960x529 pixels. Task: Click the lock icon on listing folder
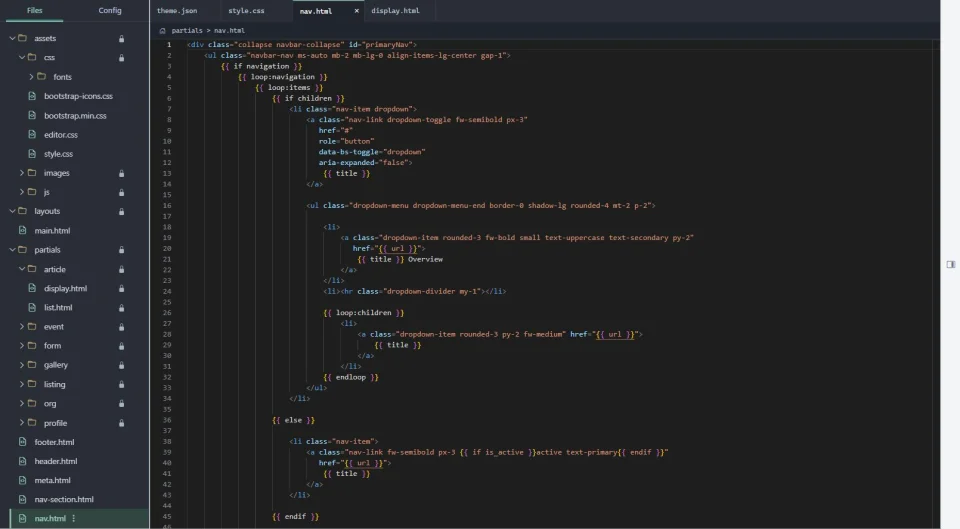121,385
